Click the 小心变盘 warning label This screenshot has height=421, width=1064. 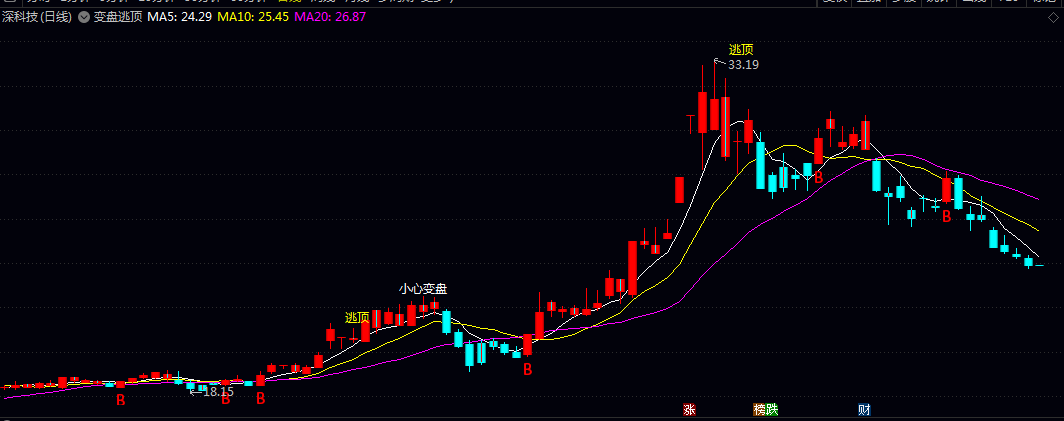tap(423, 289)
